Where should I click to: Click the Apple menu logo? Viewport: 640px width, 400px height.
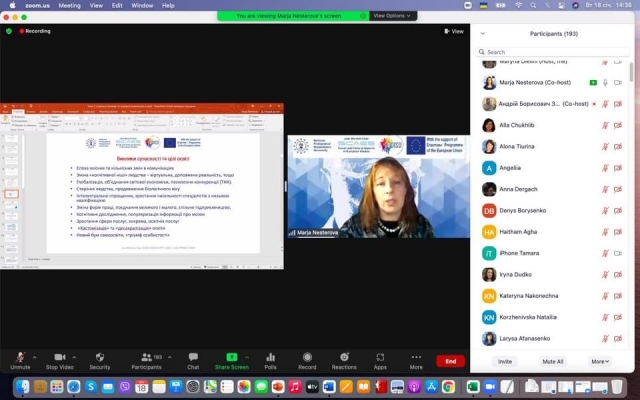coord(12,5)
